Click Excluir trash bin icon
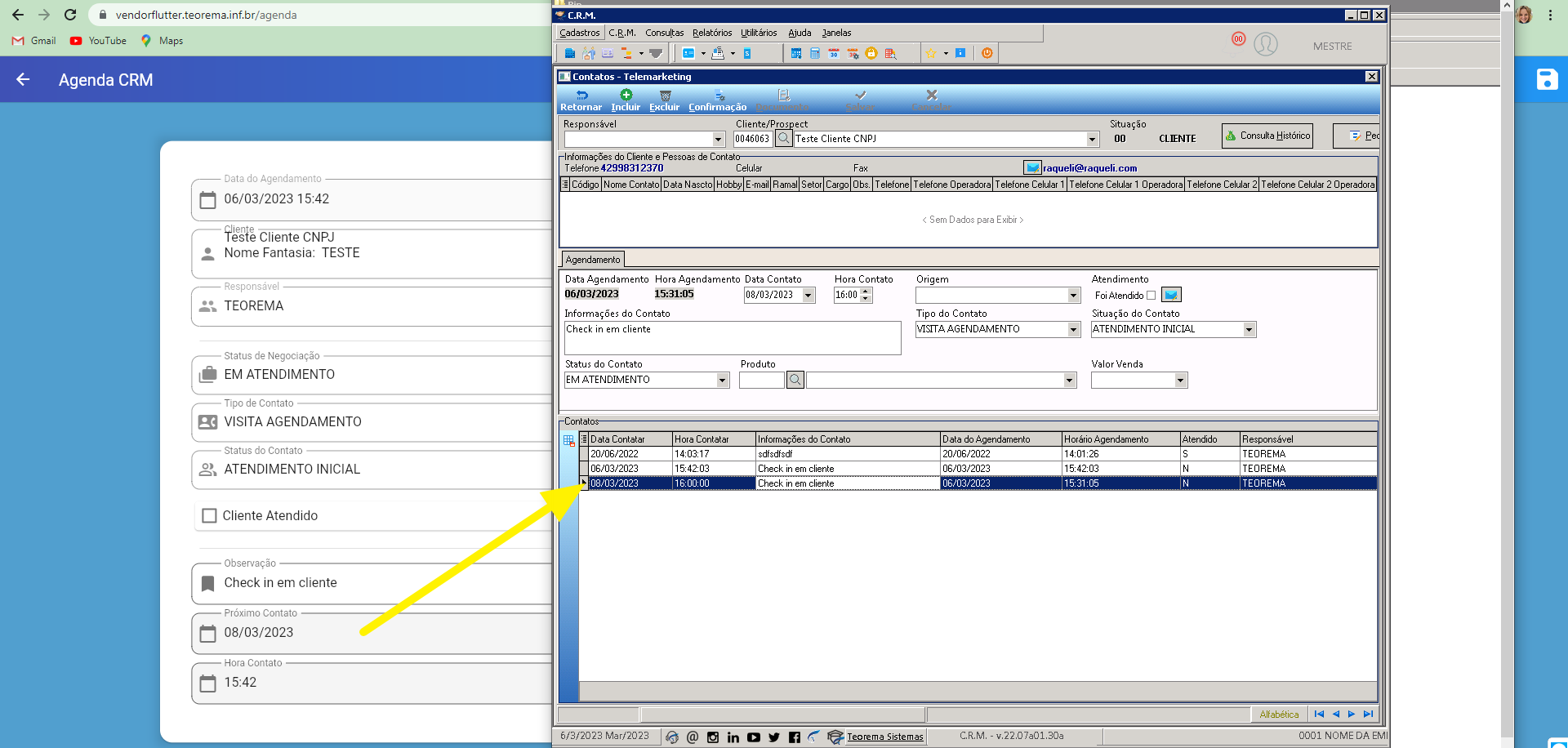1568x748 pixels. [x=665, y=96]
